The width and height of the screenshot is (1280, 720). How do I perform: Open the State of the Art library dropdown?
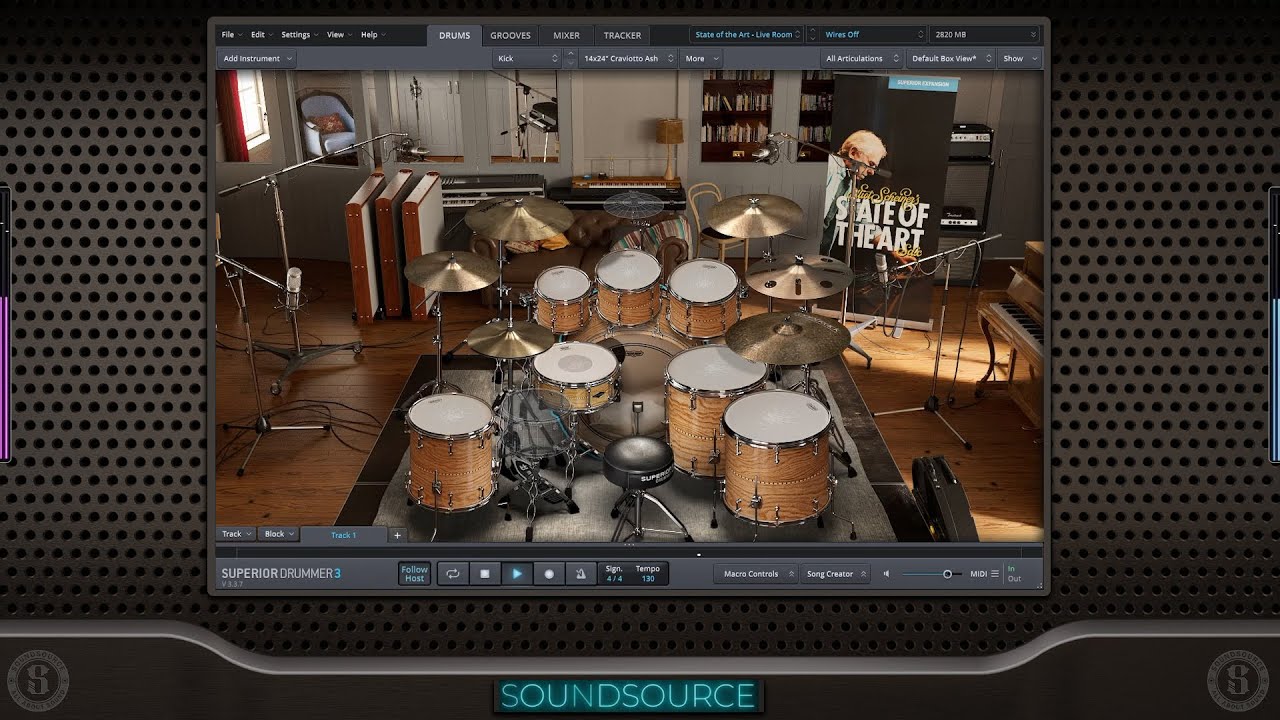tap(748, 35)
